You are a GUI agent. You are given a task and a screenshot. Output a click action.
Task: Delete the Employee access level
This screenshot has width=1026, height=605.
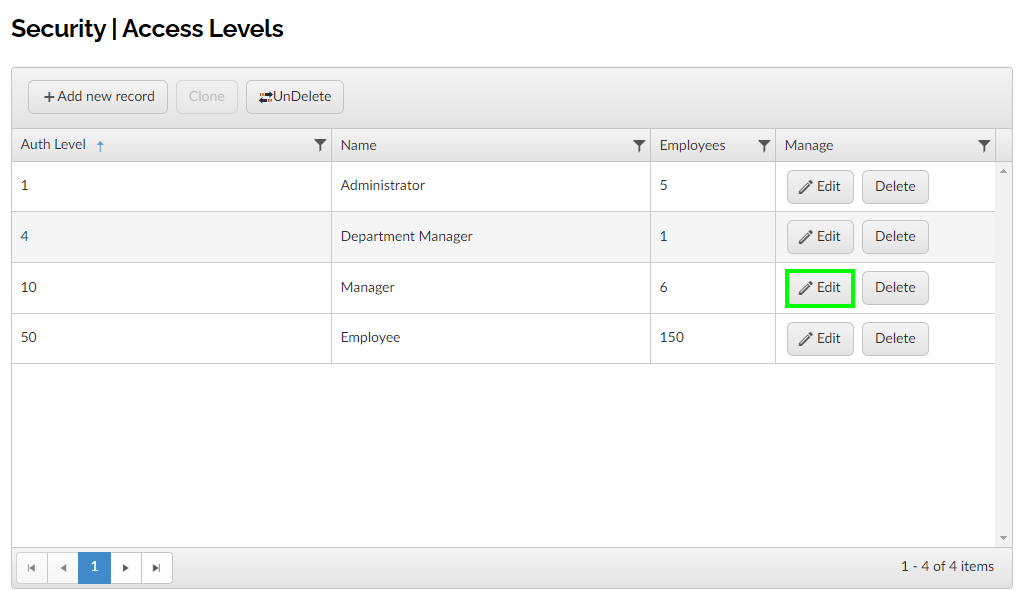895,338
